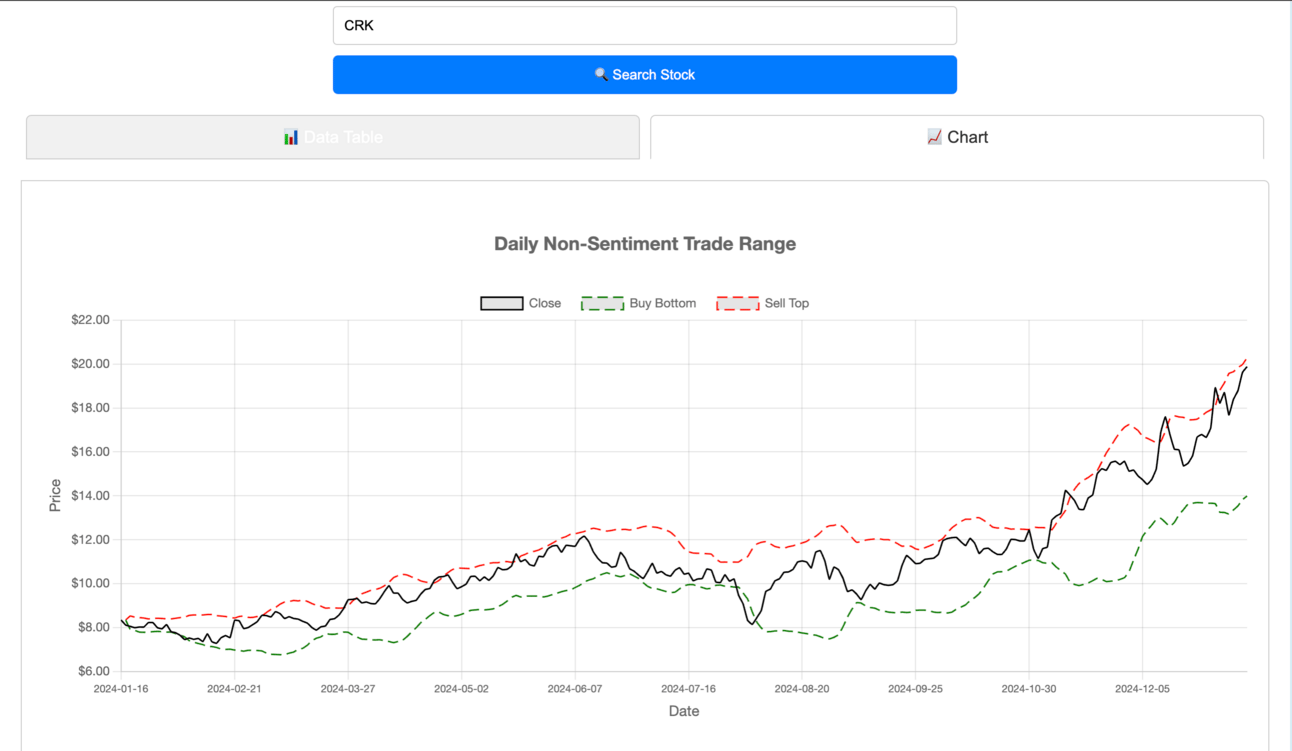The height and width of the screenshot is (751, 1292).
Task: Click the Date x-axis title
Action: (684, 711)
